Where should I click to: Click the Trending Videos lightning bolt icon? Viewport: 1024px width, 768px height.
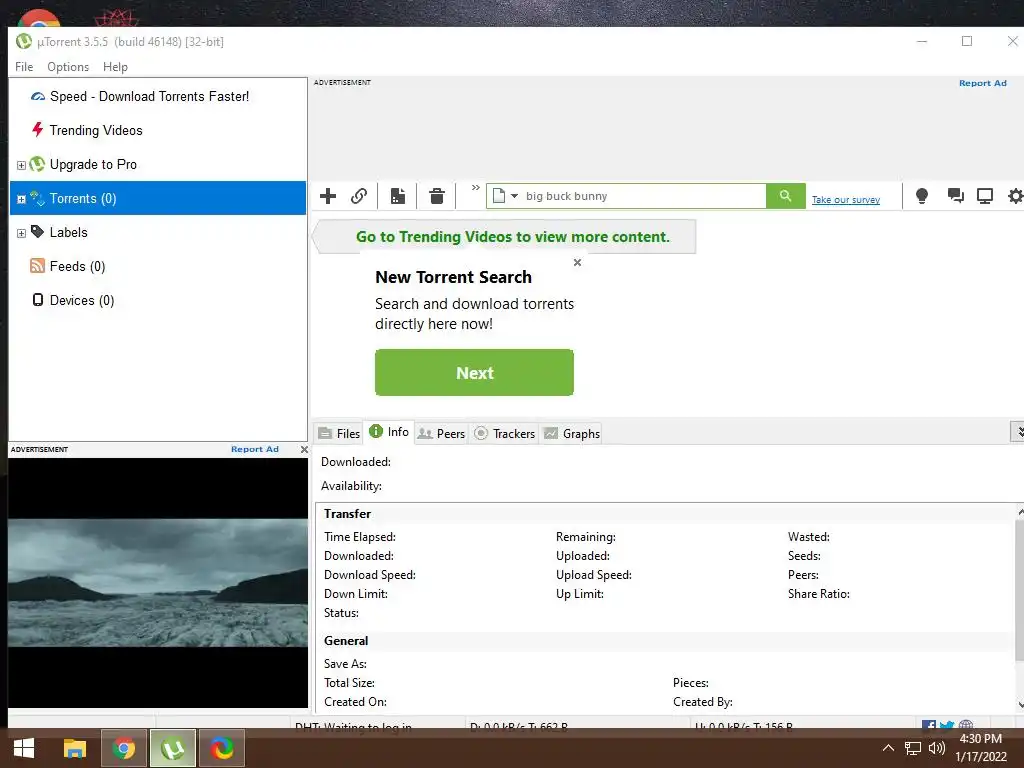pos(38,130)
